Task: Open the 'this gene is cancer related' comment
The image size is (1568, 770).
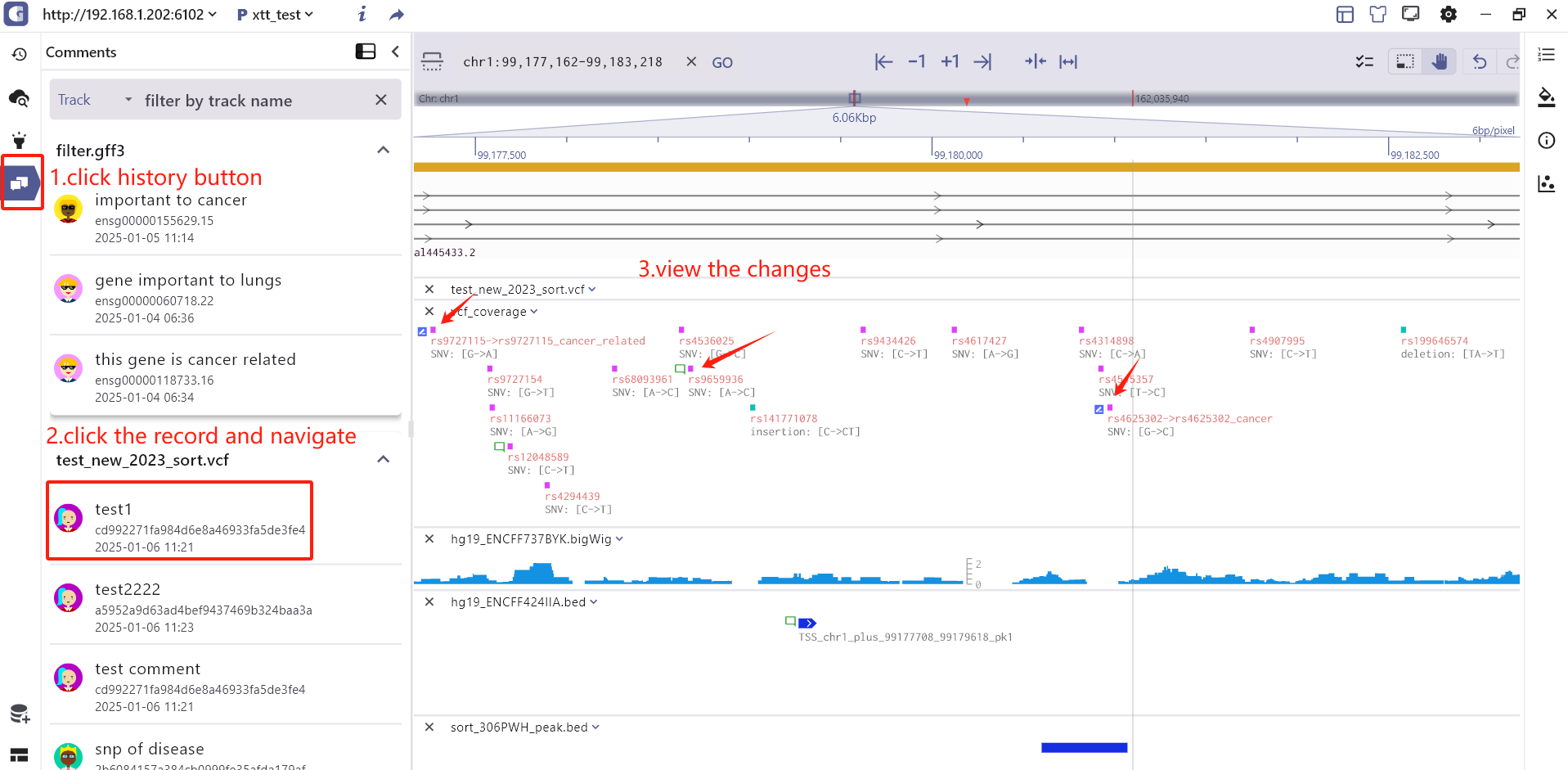Action: click(x=226, y=377)
